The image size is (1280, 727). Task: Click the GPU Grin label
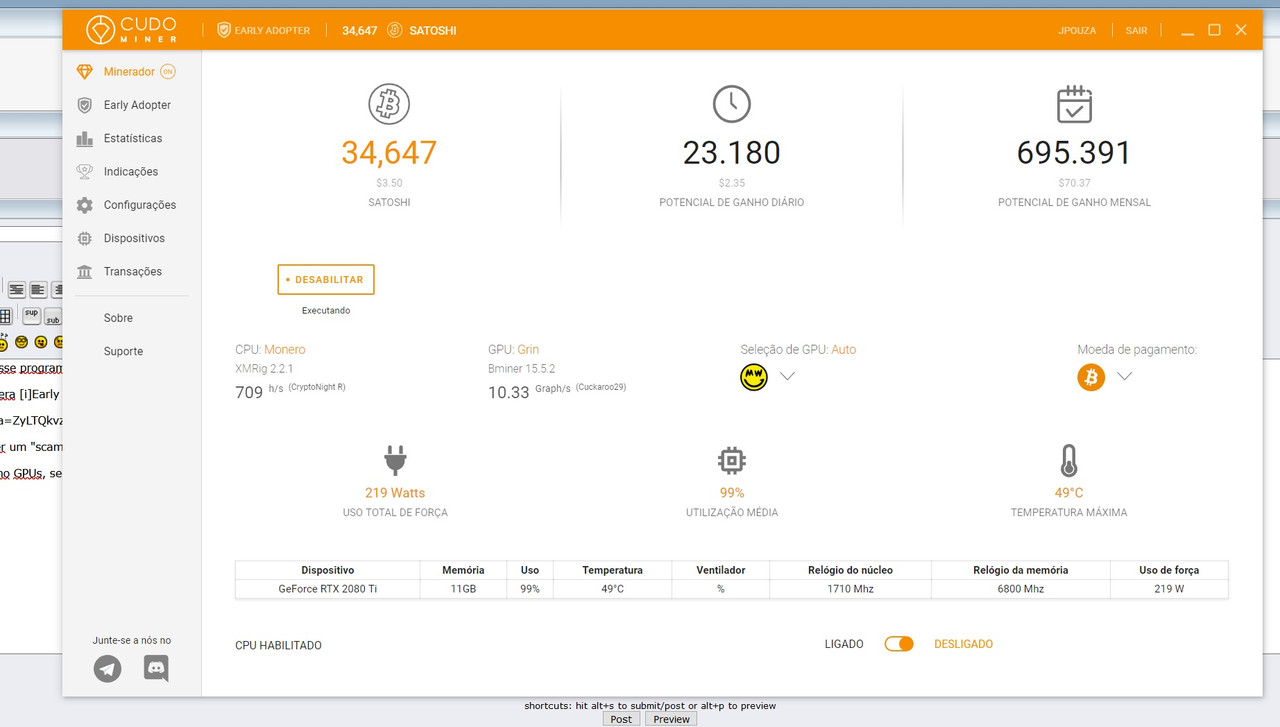[x=513, y=350]
